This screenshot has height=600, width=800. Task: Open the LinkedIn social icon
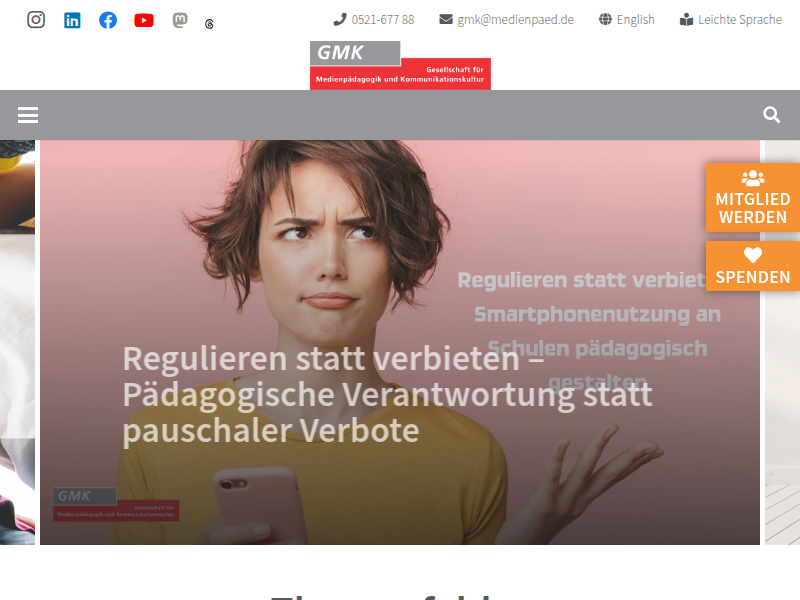click(72, 20)
